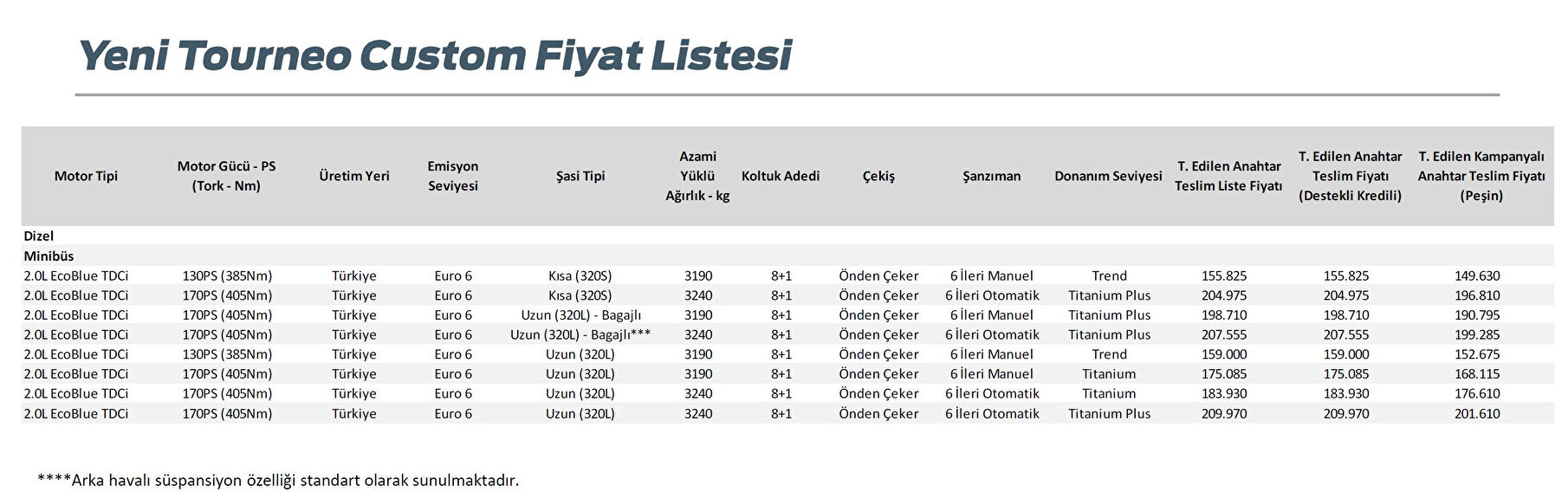Screen dimensions: 1568x499
Task: Select the Motor Tipi column header
Action: coord(86,176)
